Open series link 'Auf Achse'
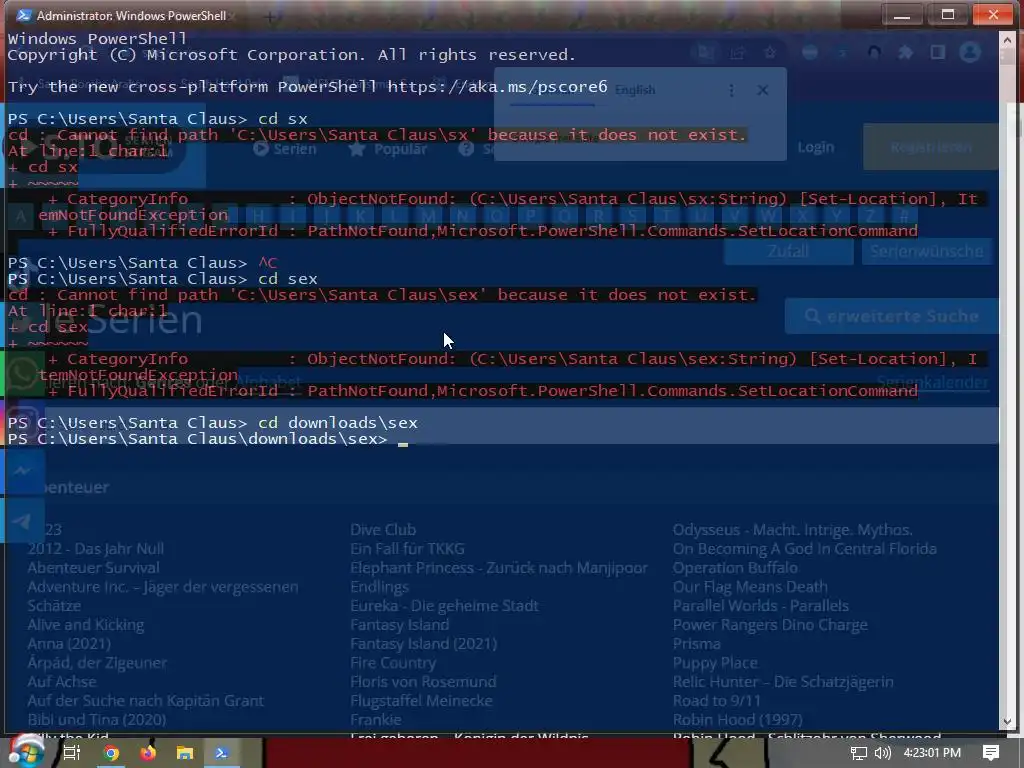Image resolution: width=1024 pixels, height=768 pixels. tap(61, 682)
